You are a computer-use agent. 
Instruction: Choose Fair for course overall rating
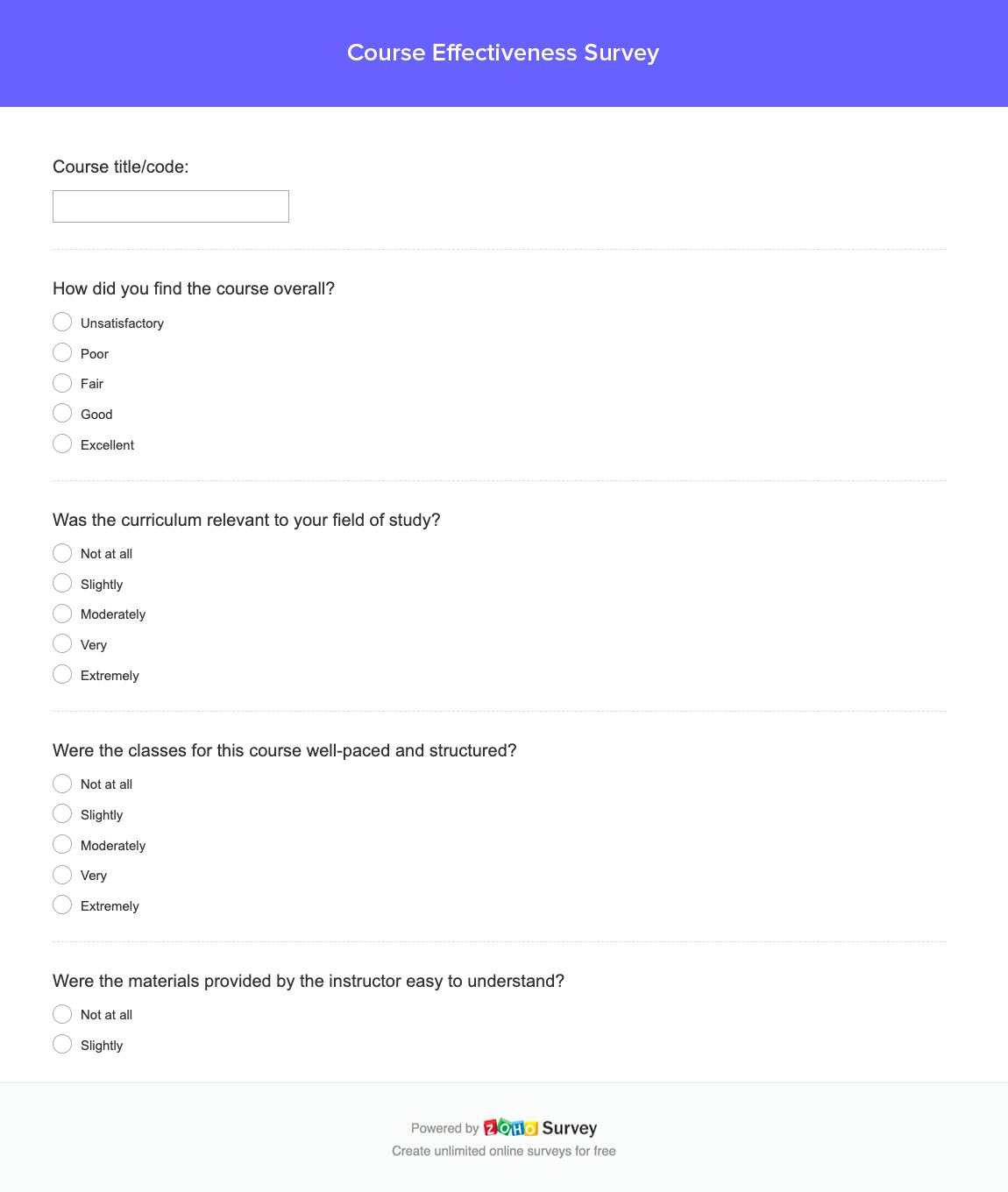pyautogui.click(x=62, y=383)
